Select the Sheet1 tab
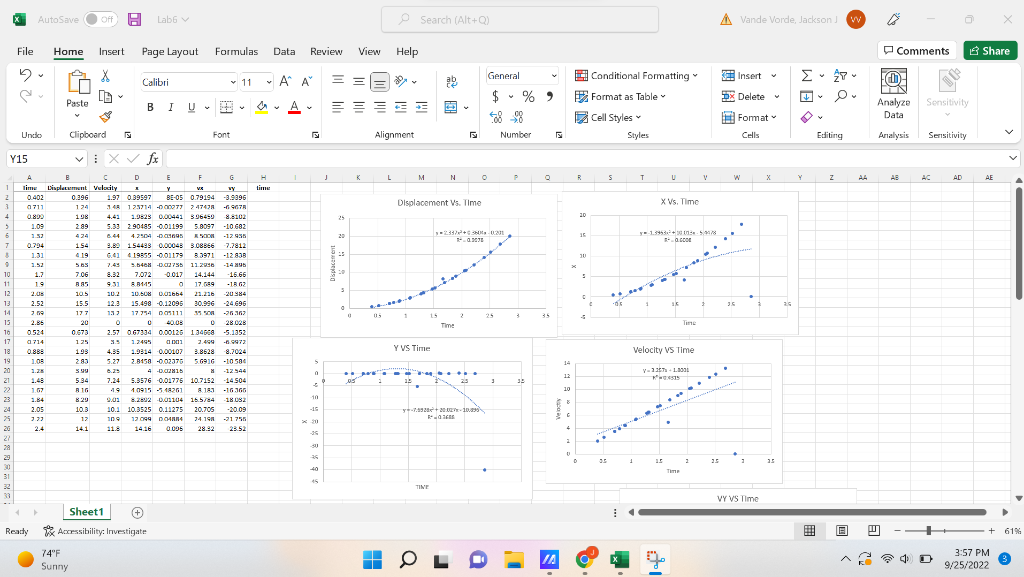The width and height of the screenshot is (1024, 577). [x=86, y=511]
